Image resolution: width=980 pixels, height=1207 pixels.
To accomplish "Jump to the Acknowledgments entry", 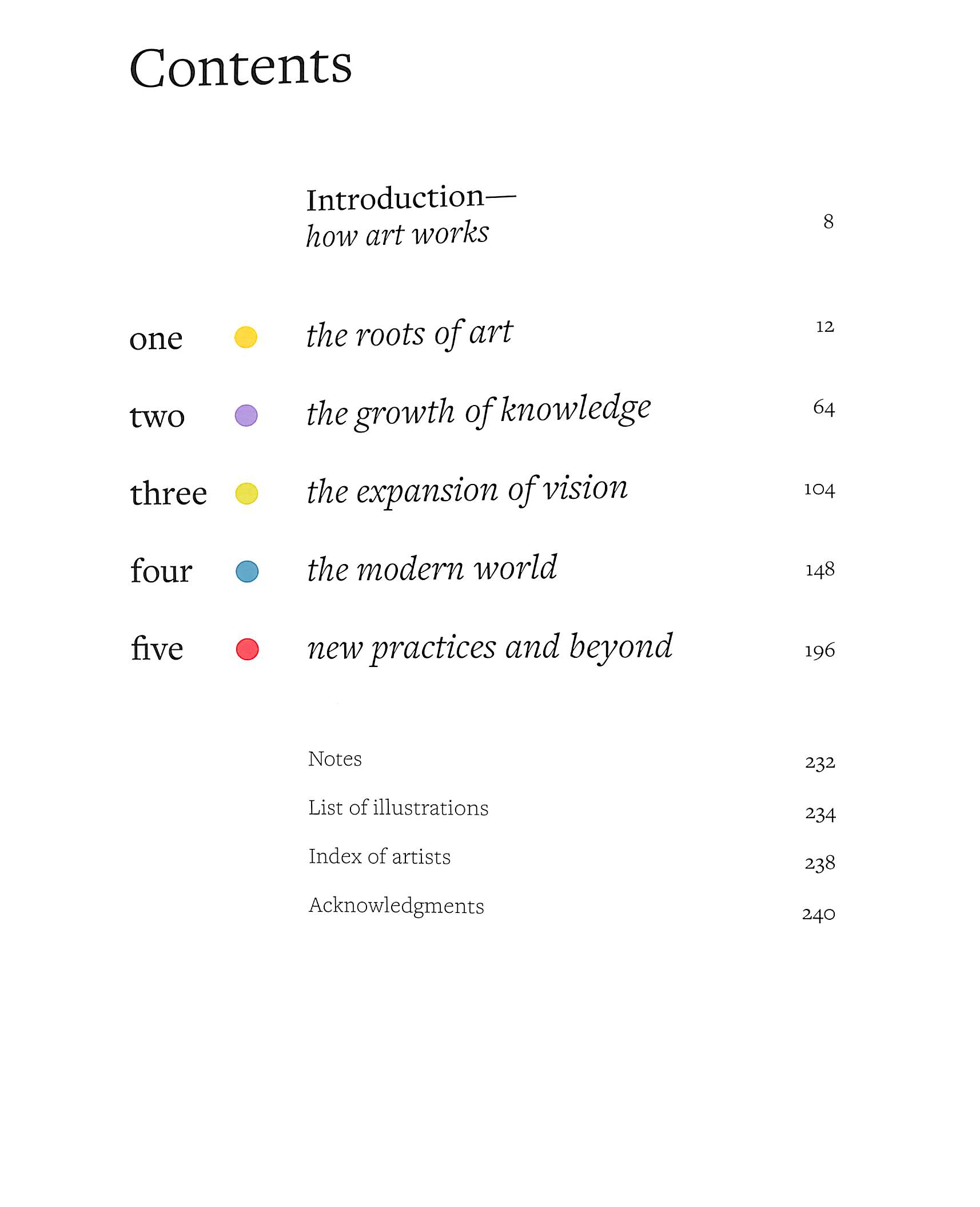I will click(396, 906).
